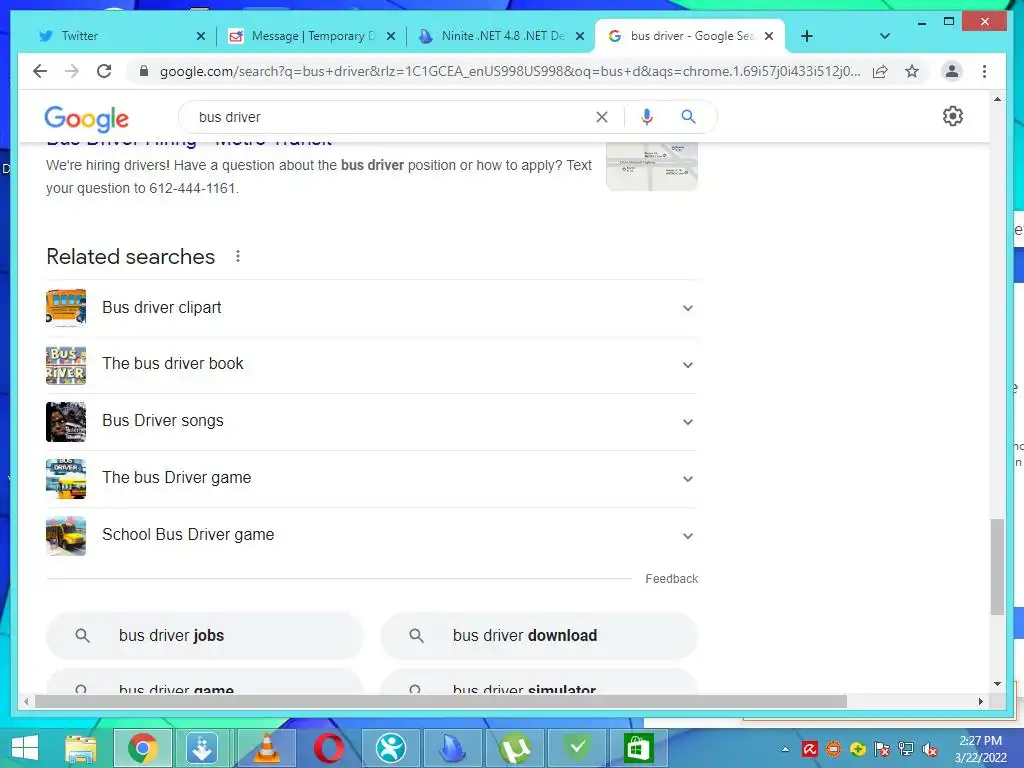Click The bus driver book thumbnail

tap(66, 364)
